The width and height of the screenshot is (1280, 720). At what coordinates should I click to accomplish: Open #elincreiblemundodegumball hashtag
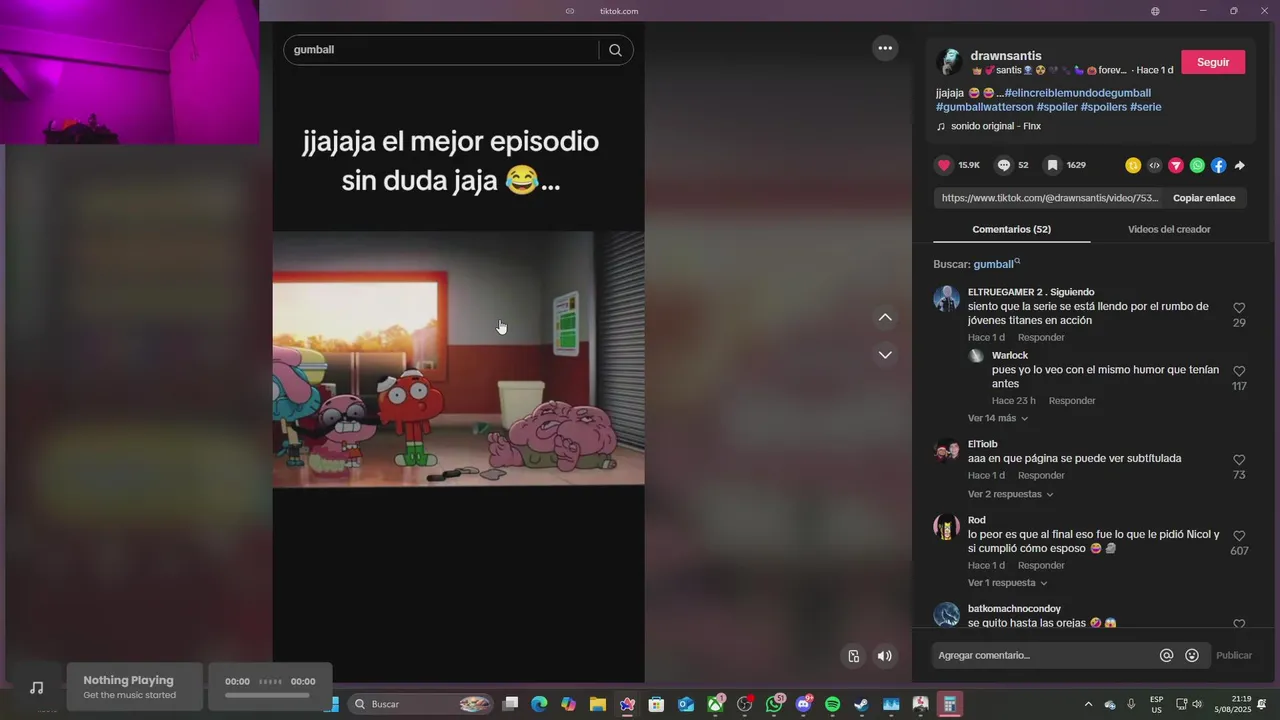[x=1078, y=93]
